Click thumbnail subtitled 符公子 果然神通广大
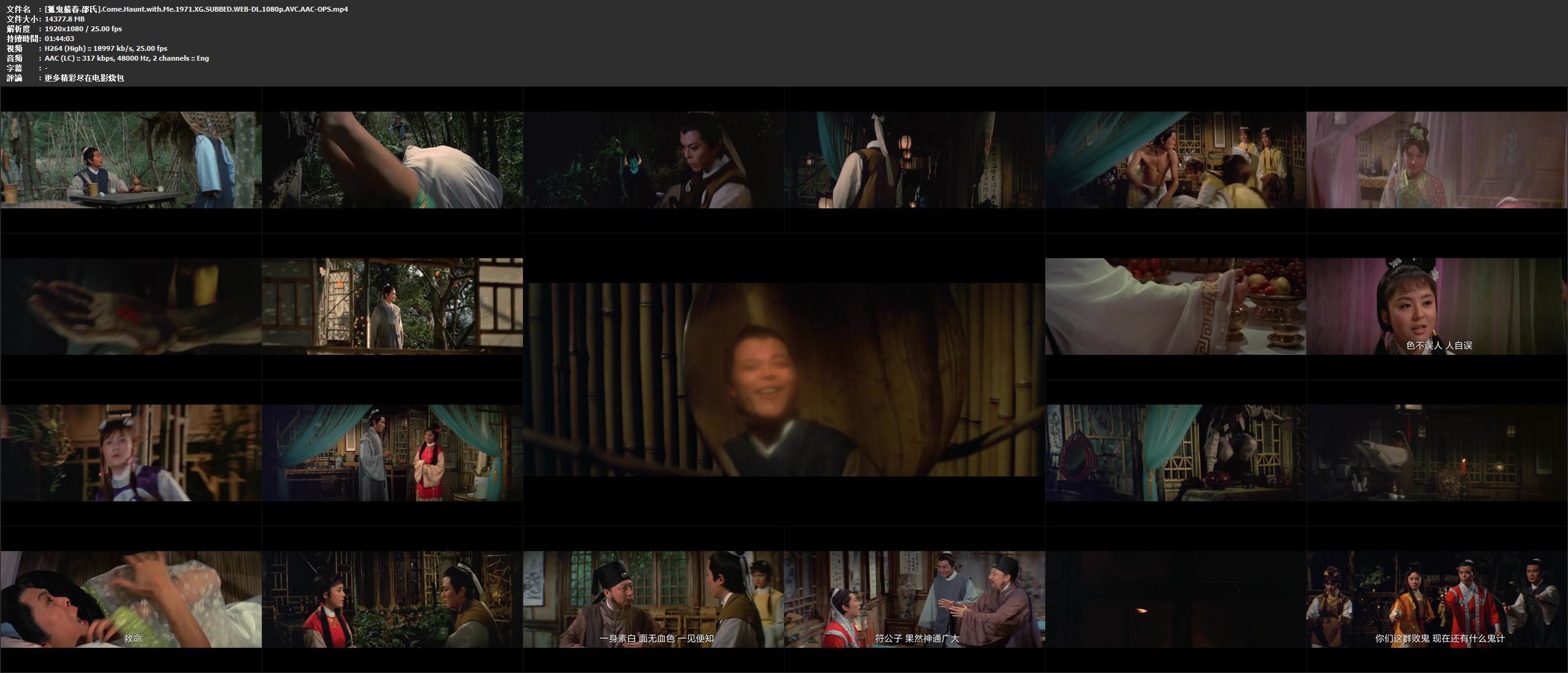 click(914, 599)
